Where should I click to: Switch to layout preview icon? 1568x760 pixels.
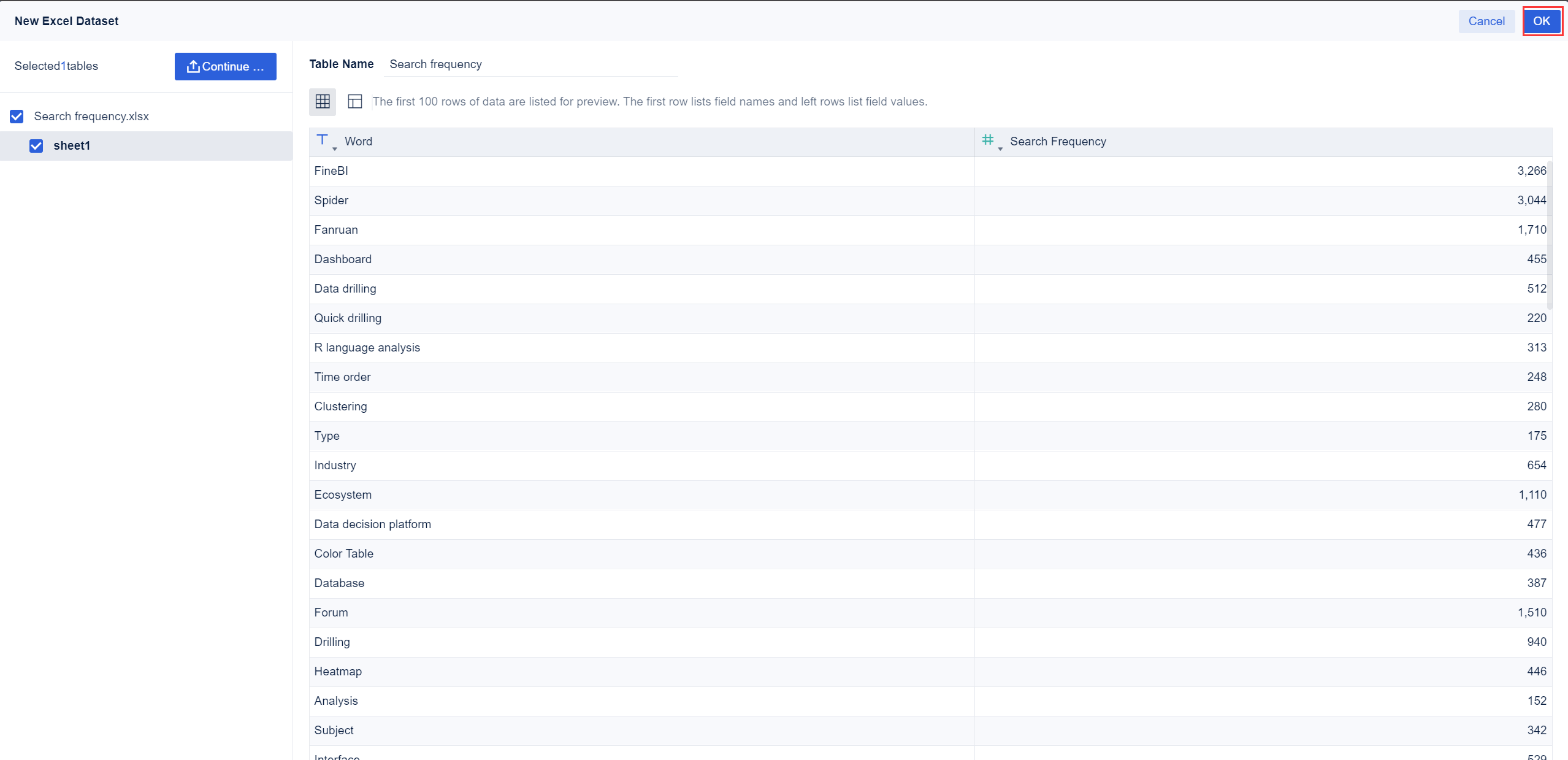tap(355, 102)
